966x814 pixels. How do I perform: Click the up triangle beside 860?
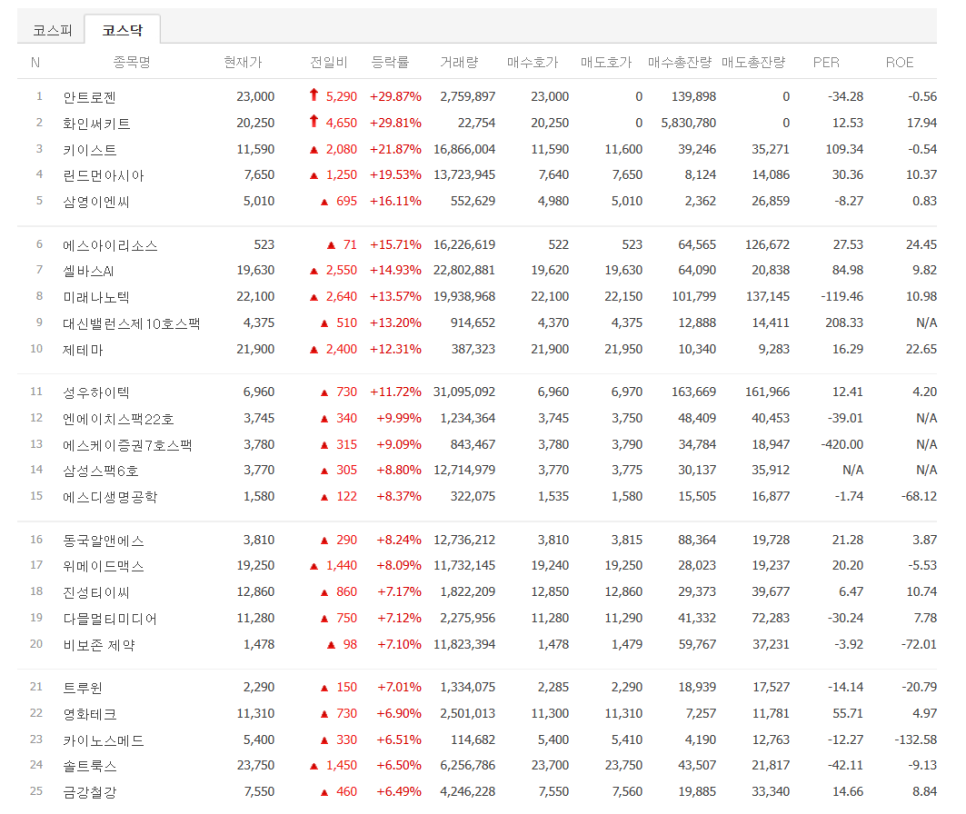point(324,593)
